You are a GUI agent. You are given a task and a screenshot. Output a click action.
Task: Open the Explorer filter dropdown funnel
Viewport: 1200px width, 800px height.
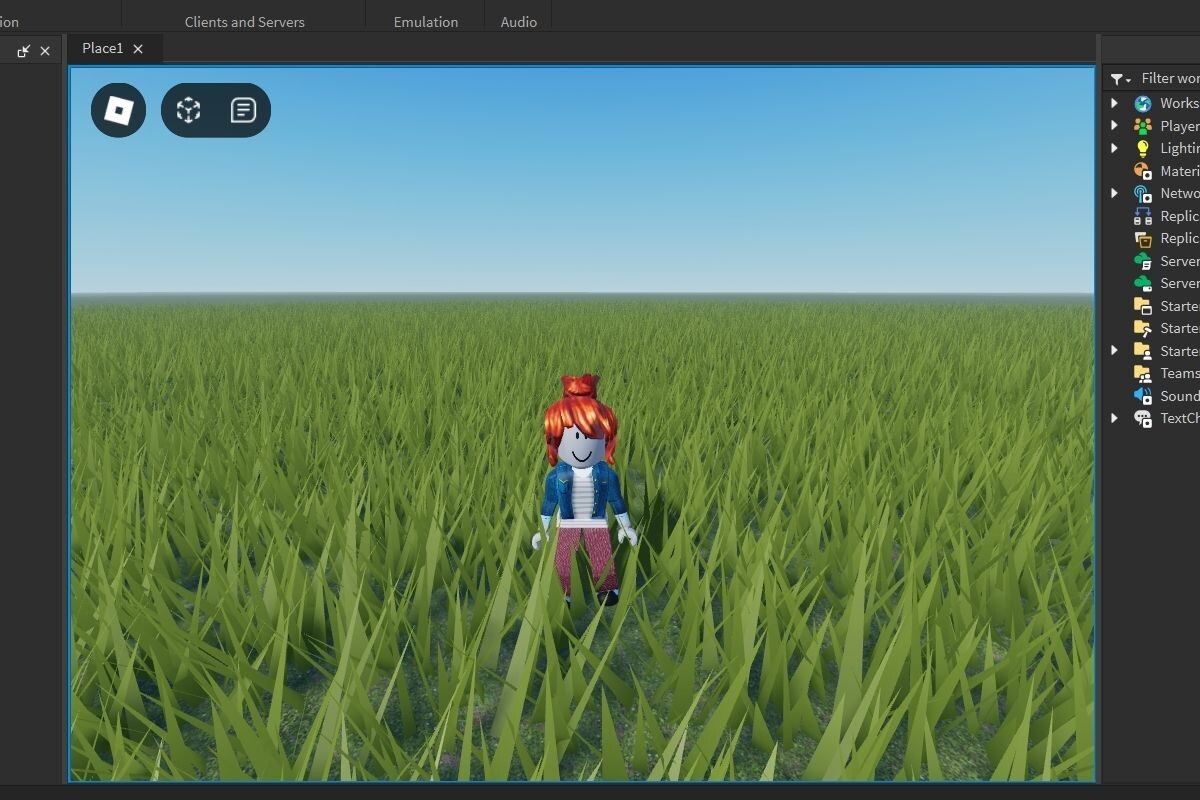[1120, 78]
